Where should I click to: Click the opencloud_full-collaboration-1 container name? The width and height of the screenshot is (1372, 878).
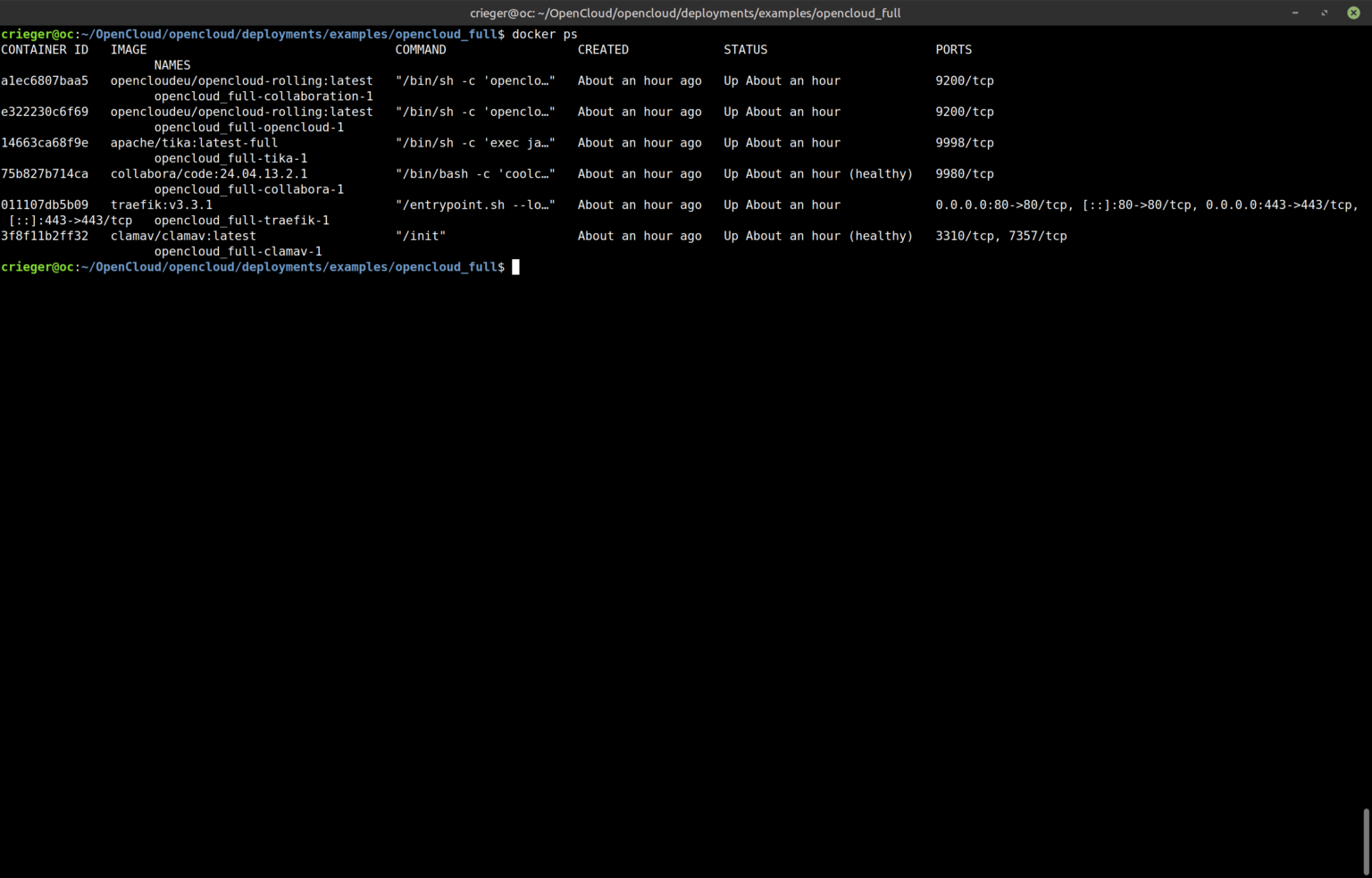[264, 96]
